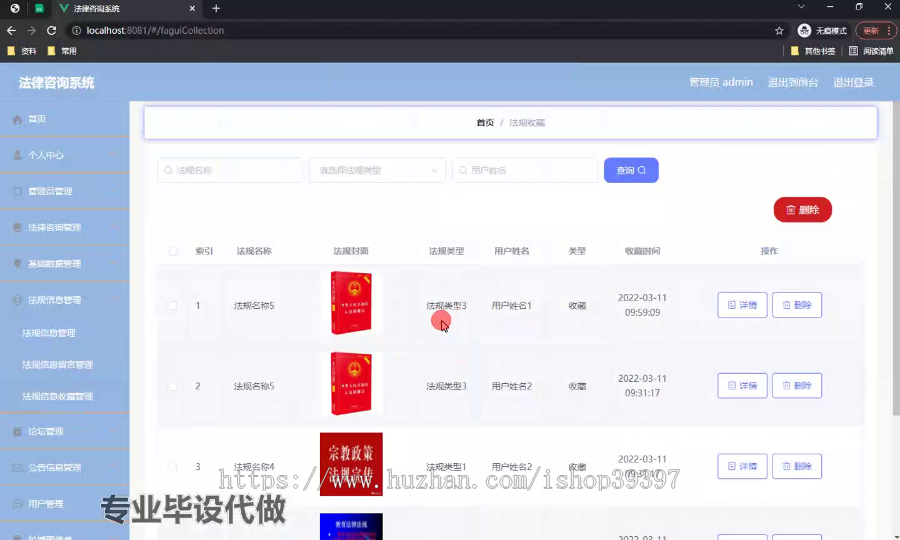Tick the checkbox for row 1 法规名称5
Screen dimensions: 900x540
pyautogui.click(x=172, y=305)
